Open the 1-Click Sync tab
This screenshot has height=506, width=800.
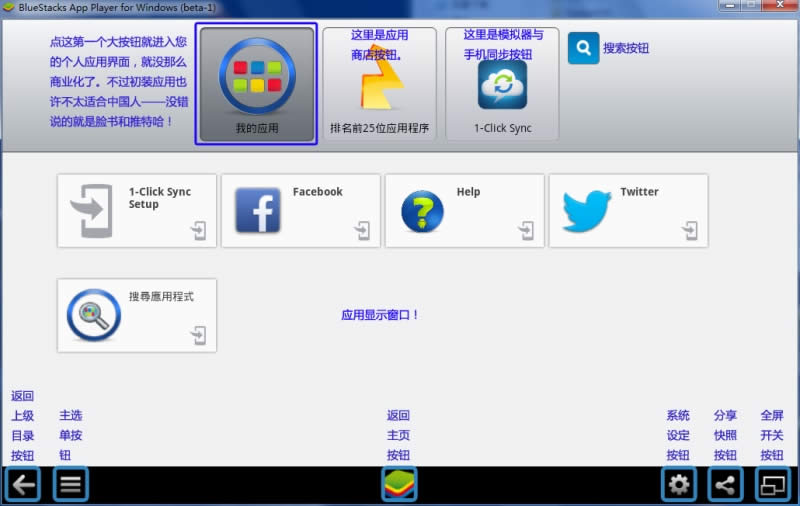coord(502,84)
